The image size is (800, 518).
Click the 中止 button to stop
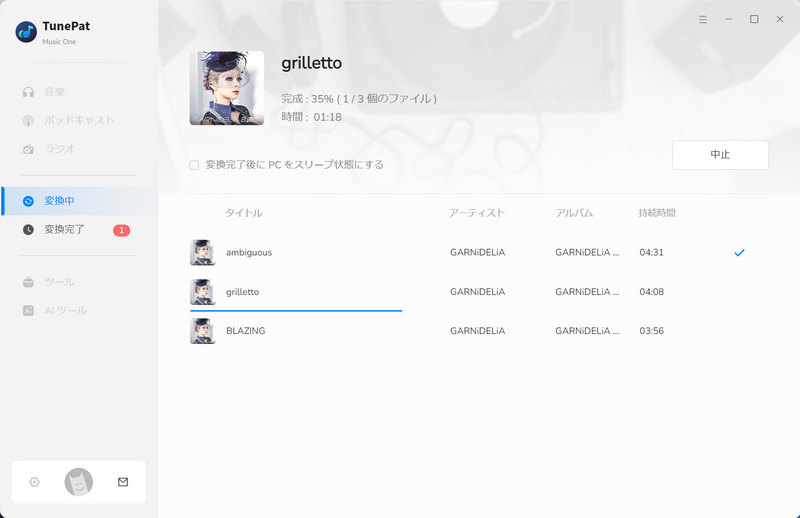point(720,155)
